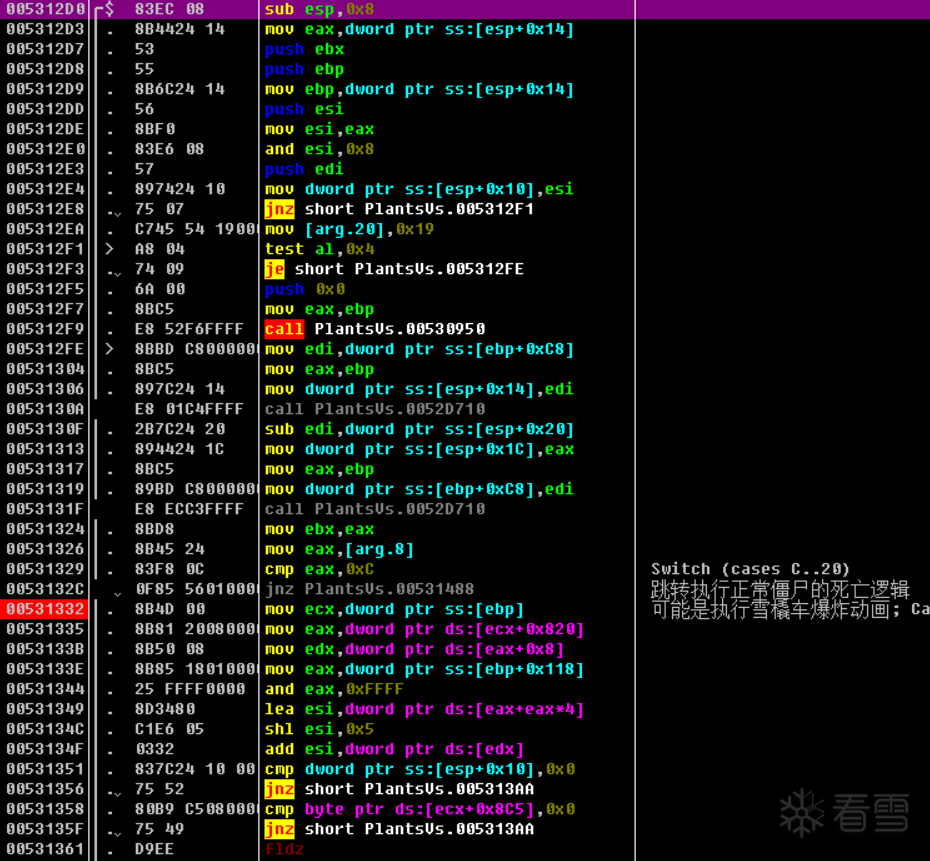Select 'mov edx,dword ptr ds:[eax+0x8]' line

(414, 649)
